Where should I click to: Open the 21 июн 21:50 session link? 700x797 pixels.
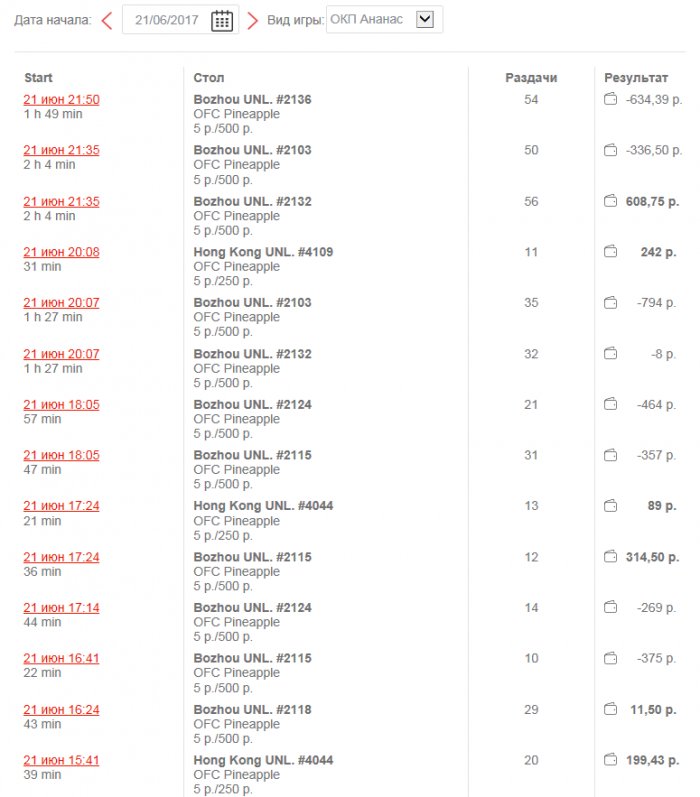[x=61, y=100]
